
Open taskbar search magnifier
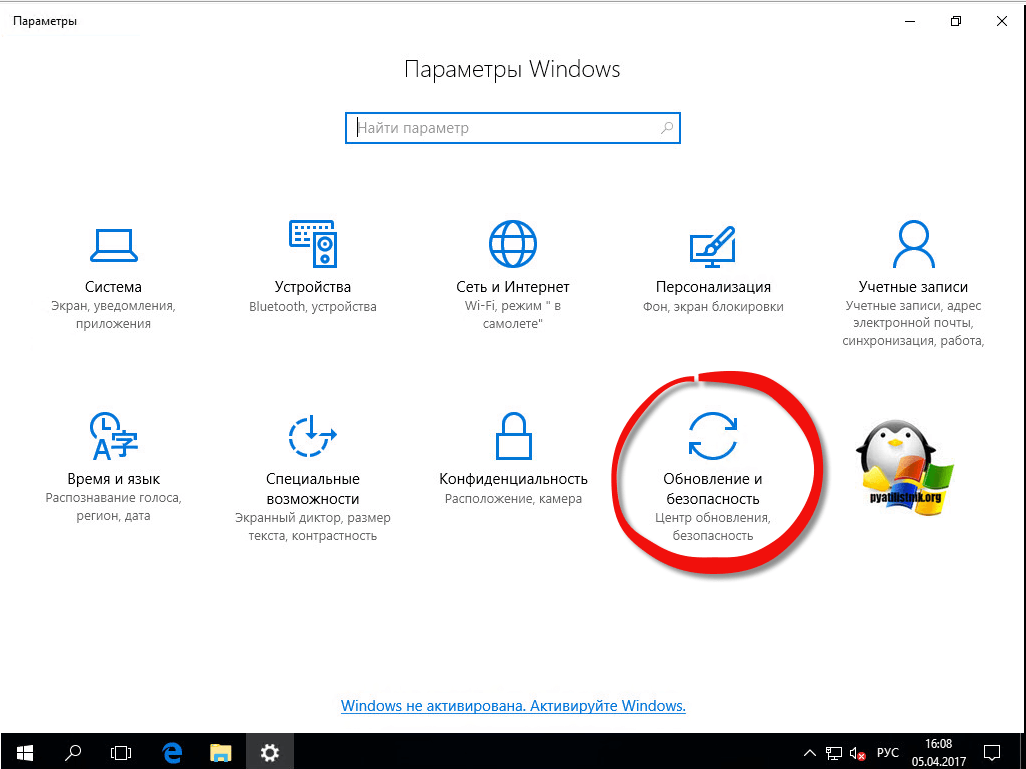(73, 752)
